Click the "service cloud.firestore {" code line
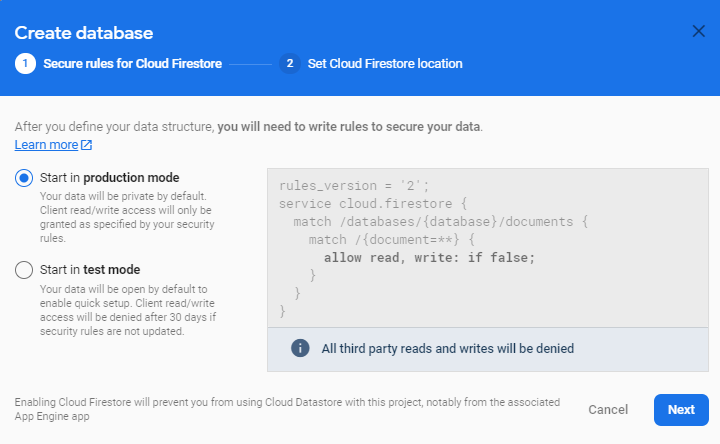720x444 pixels. click(373, 203)
